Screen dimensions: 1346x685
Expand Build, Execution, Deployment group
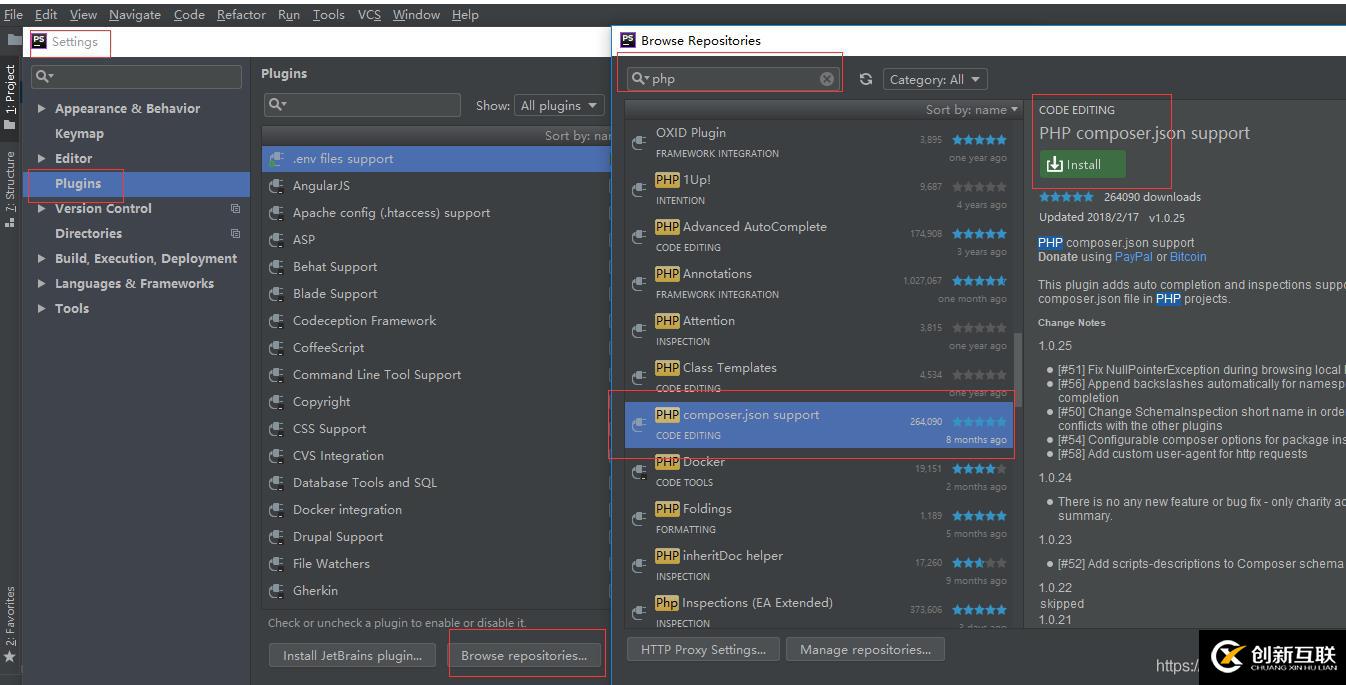pos(41,258)
